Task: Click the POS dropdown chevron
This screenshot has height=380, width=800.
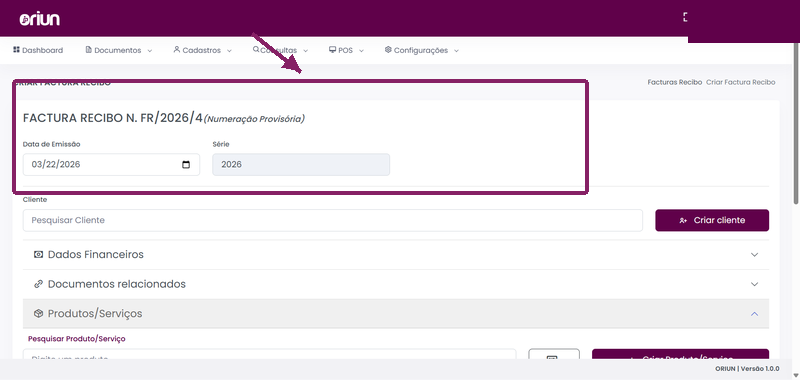Action: pos(361,50)
